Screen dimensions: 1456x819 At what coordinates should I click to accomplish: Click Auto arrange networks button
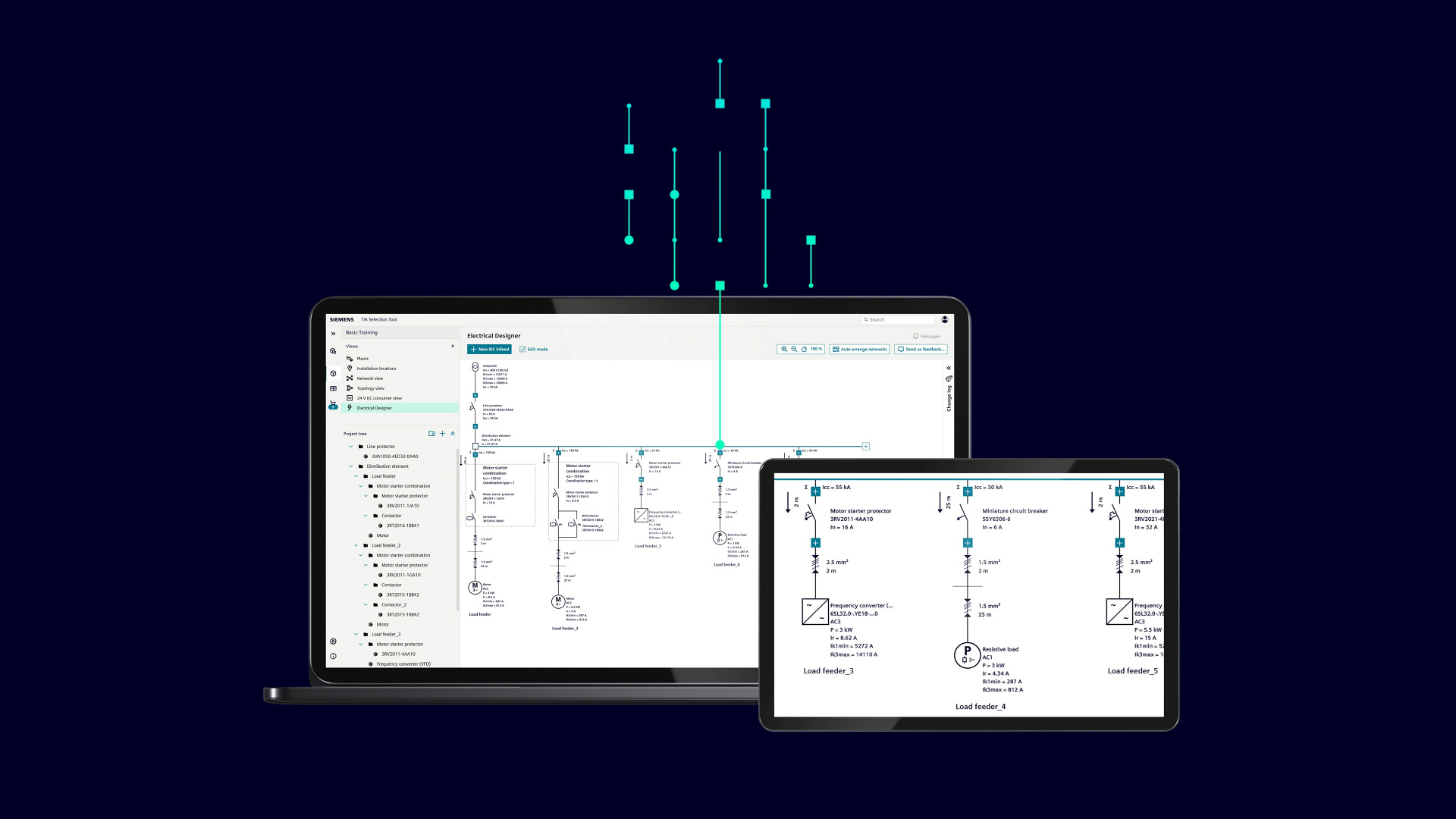coord(859,350)
